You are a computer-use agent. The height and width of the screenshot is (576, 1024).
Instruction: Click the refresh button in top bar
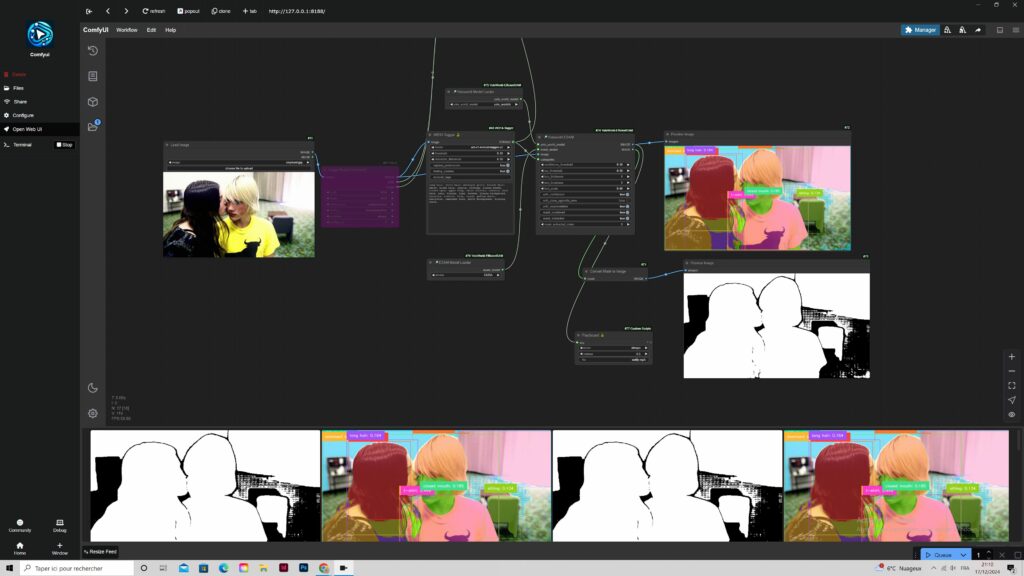153,11
